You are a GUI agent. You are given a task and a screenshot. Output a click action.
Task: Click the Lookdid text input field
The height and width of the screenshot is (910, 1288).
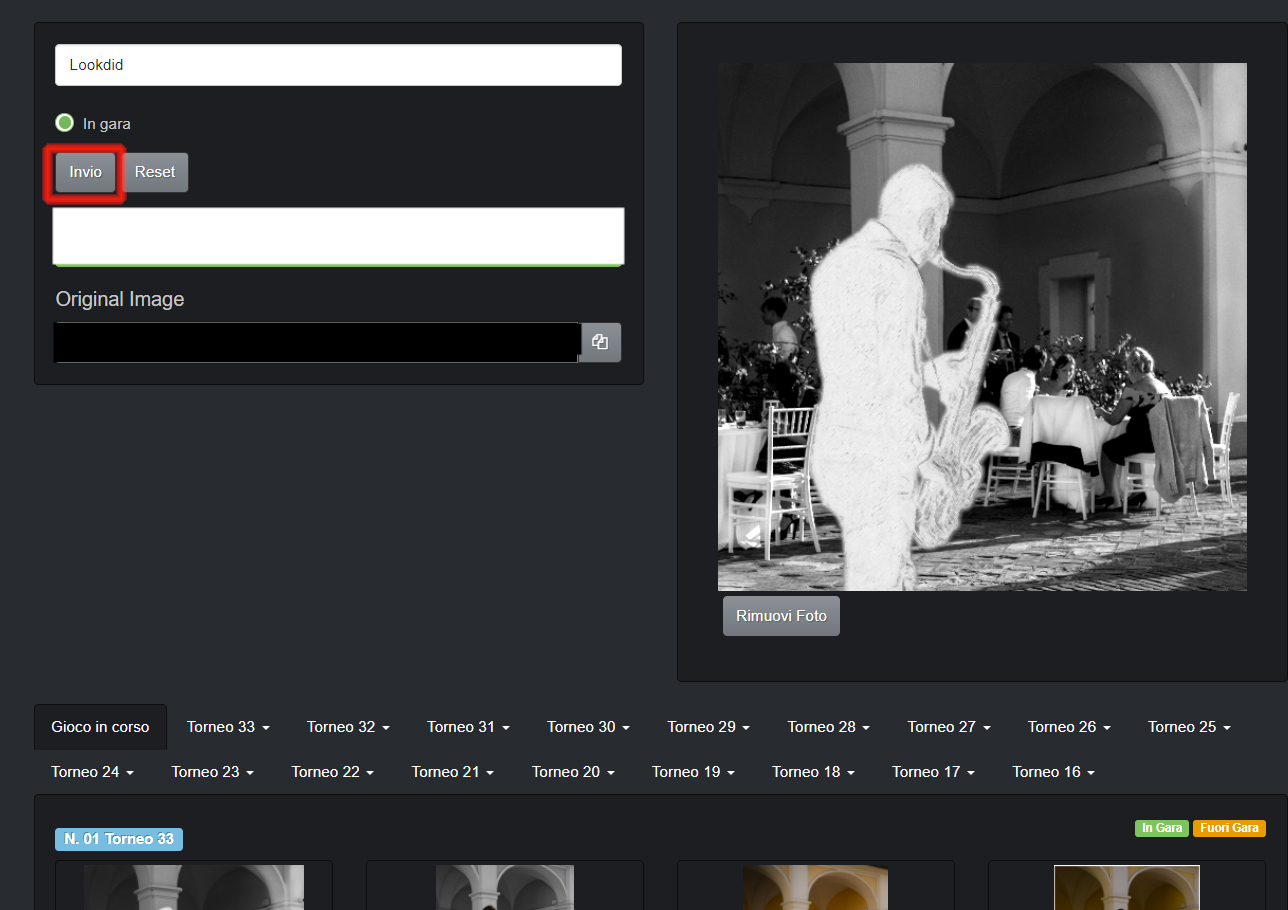pyautogui.click(x=338, y=65)
